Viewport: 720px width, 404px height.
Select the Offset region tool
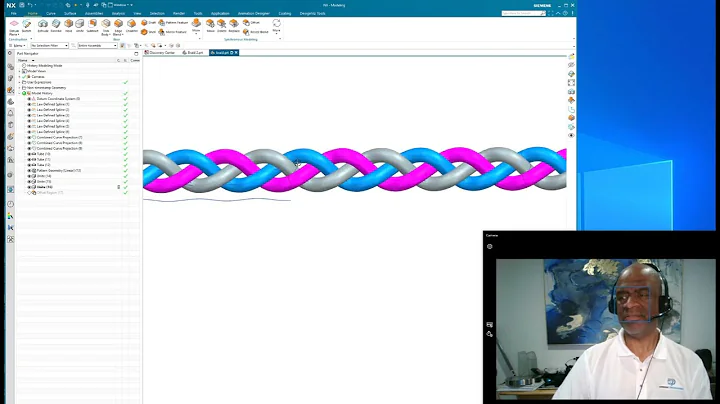click(x=251, y=22)
